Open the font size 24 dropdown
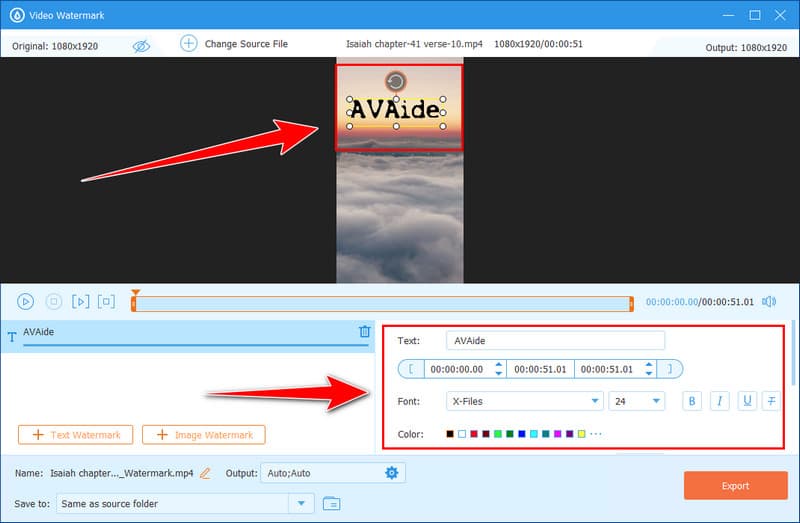This screenshot has height=523, width=800. [637, 401]
